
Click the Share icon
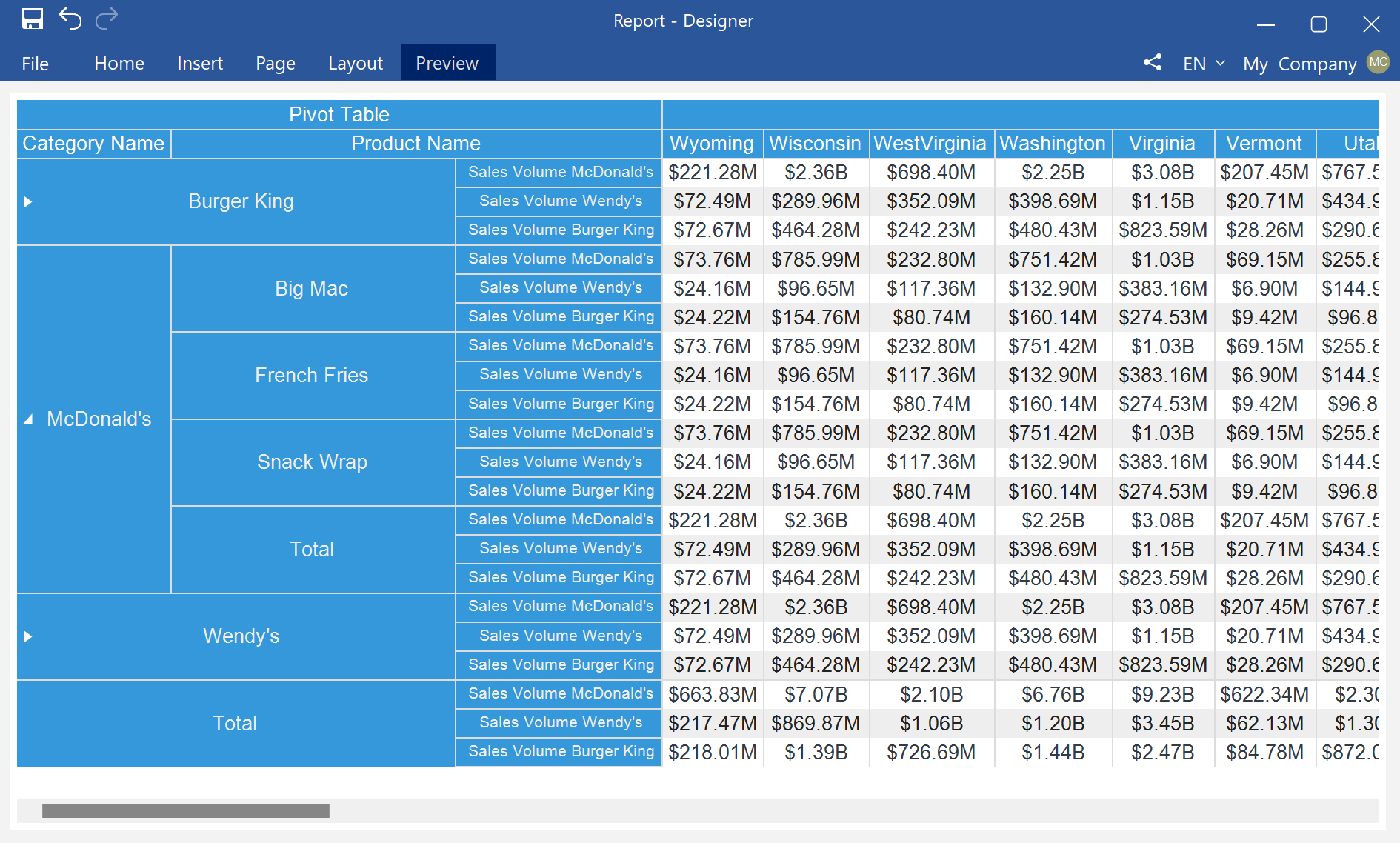click(x=1152, y=63)
